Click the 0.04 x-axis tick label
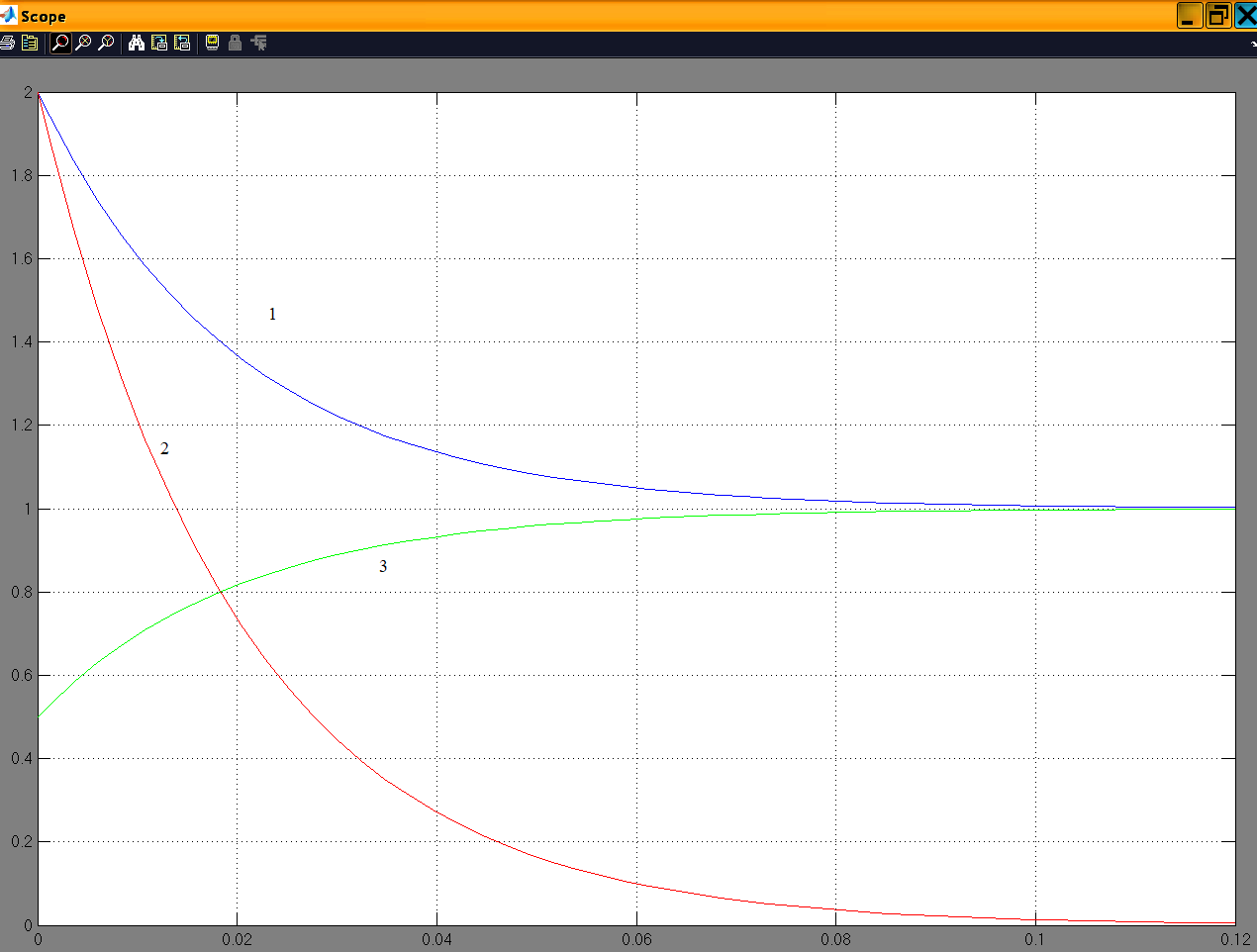Image resolution: width=1257 pixels, height=952 pixels. point(436,939)
